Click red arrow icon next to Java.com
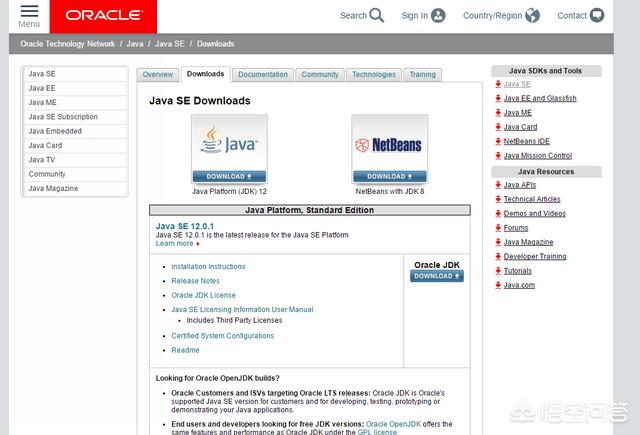This screenshot has height=435, width=640. point(498,285)
